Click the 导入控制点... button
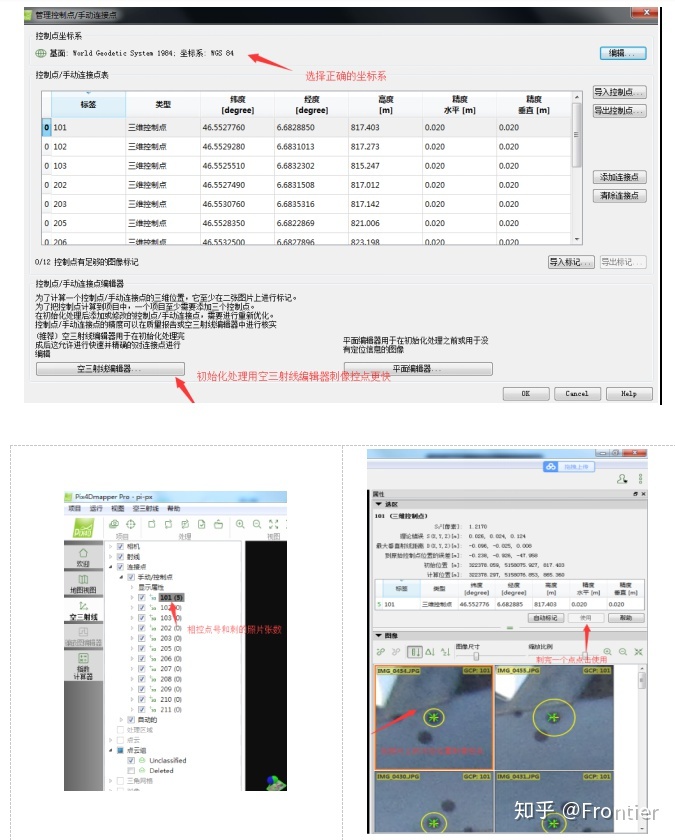The height and width of the screenshot is (840, 675). 619,92
